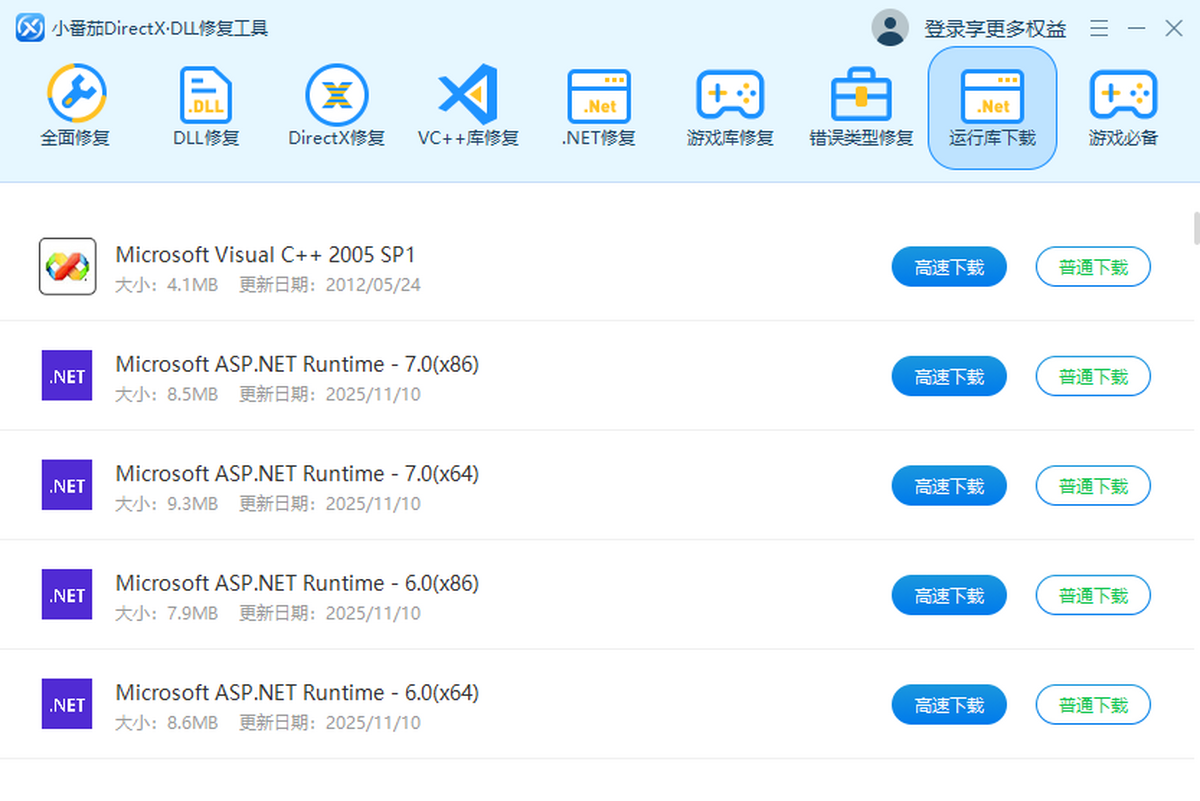The height and width of the screenshot is (801, 1200).
Task: Minimize the repair tool window
Action: pyautogui.click(x=1136, y=28)
